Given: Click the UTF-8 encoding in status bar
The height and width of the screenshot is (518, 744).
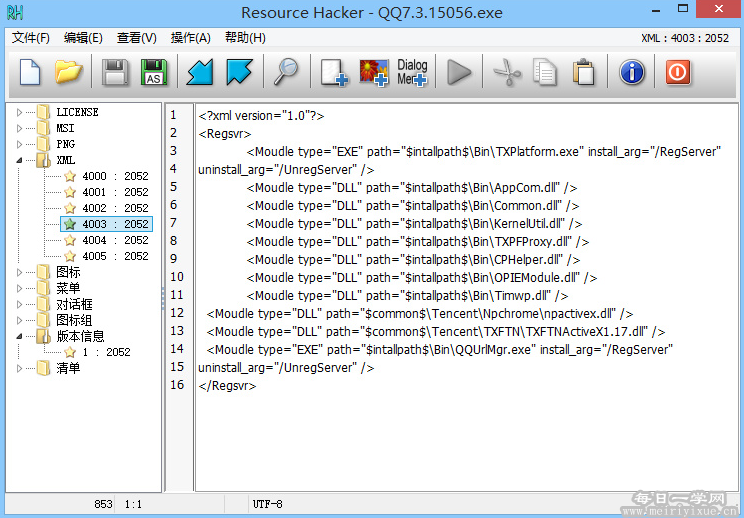Looking at the screenshot, I should coord(268,504).
